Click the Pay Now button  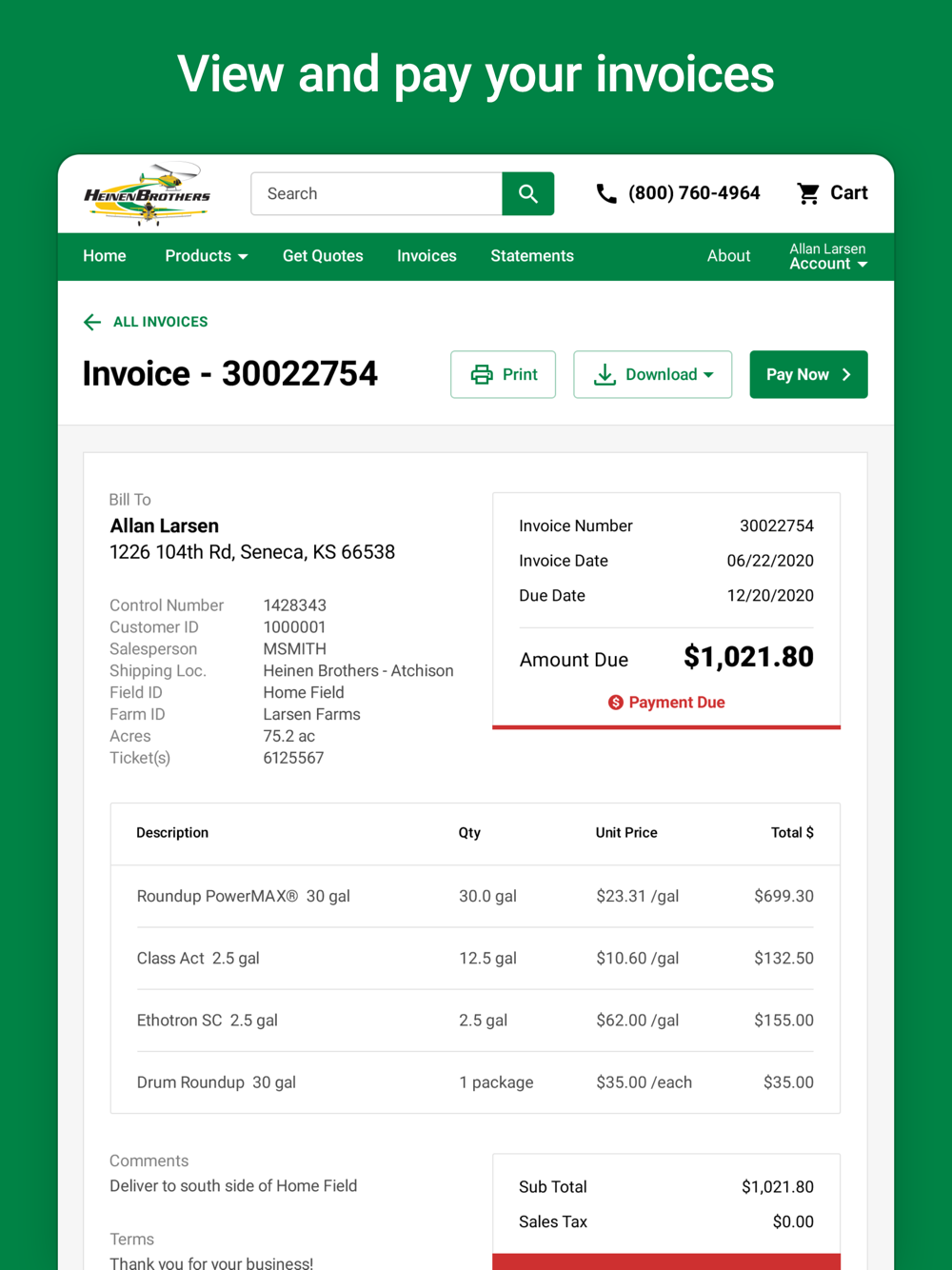(x=808, y=374)
